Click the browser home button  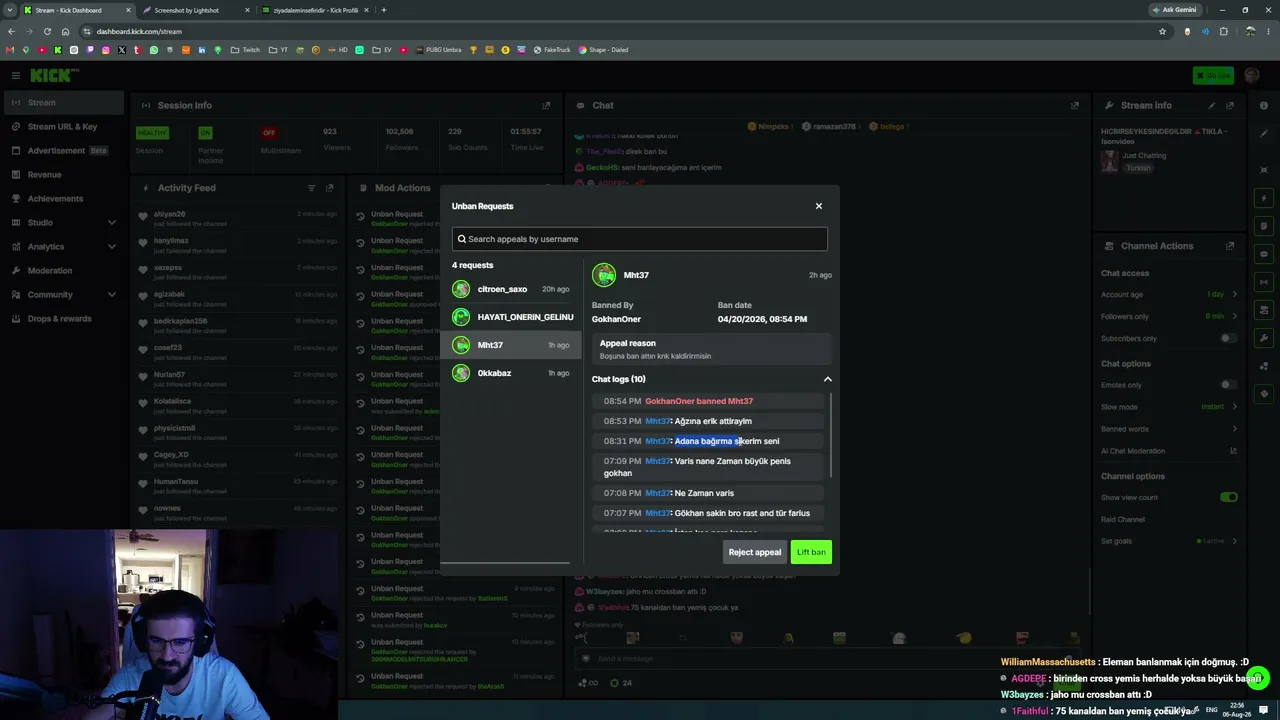[x=65, y=31]
